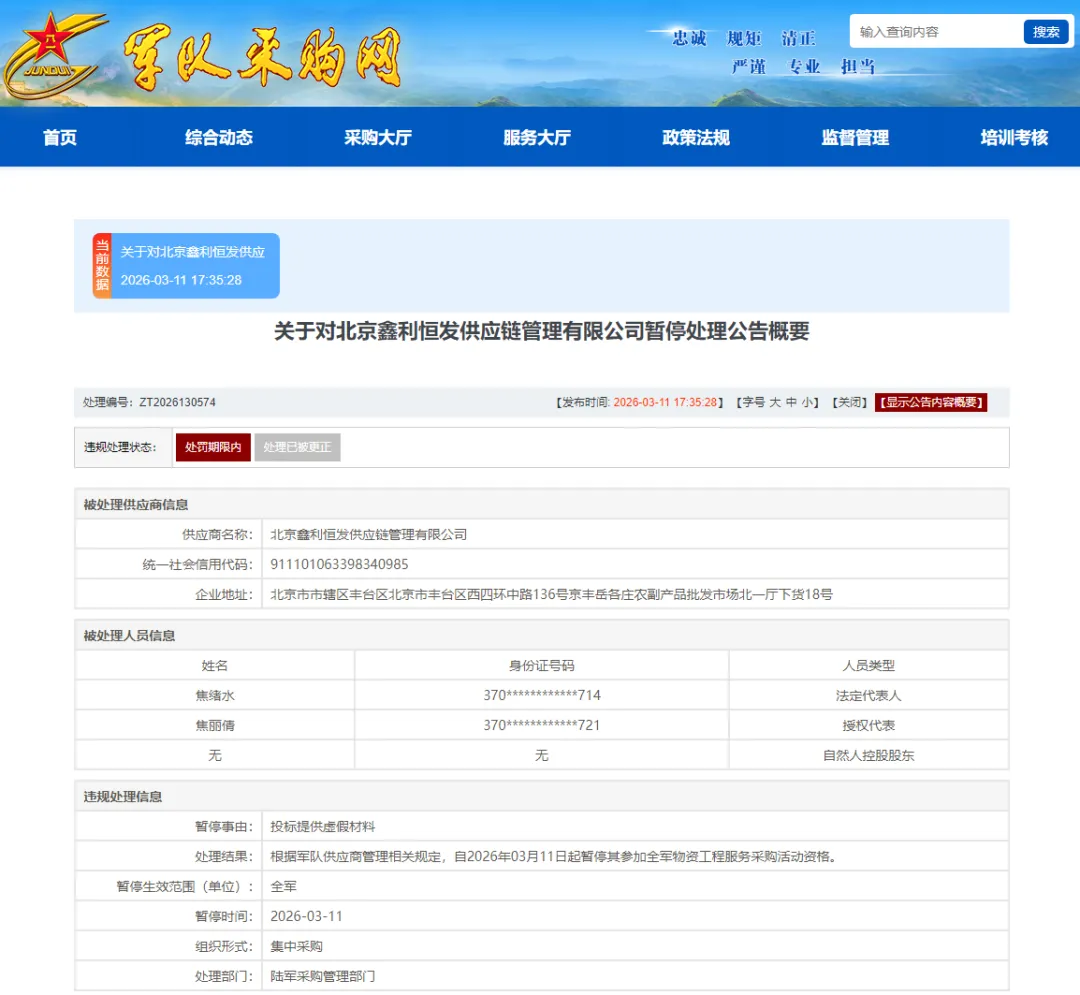This screenshot has height=995, width=1080.
Task: Select ID number ending in 714
Action: [x=542, y=695]
